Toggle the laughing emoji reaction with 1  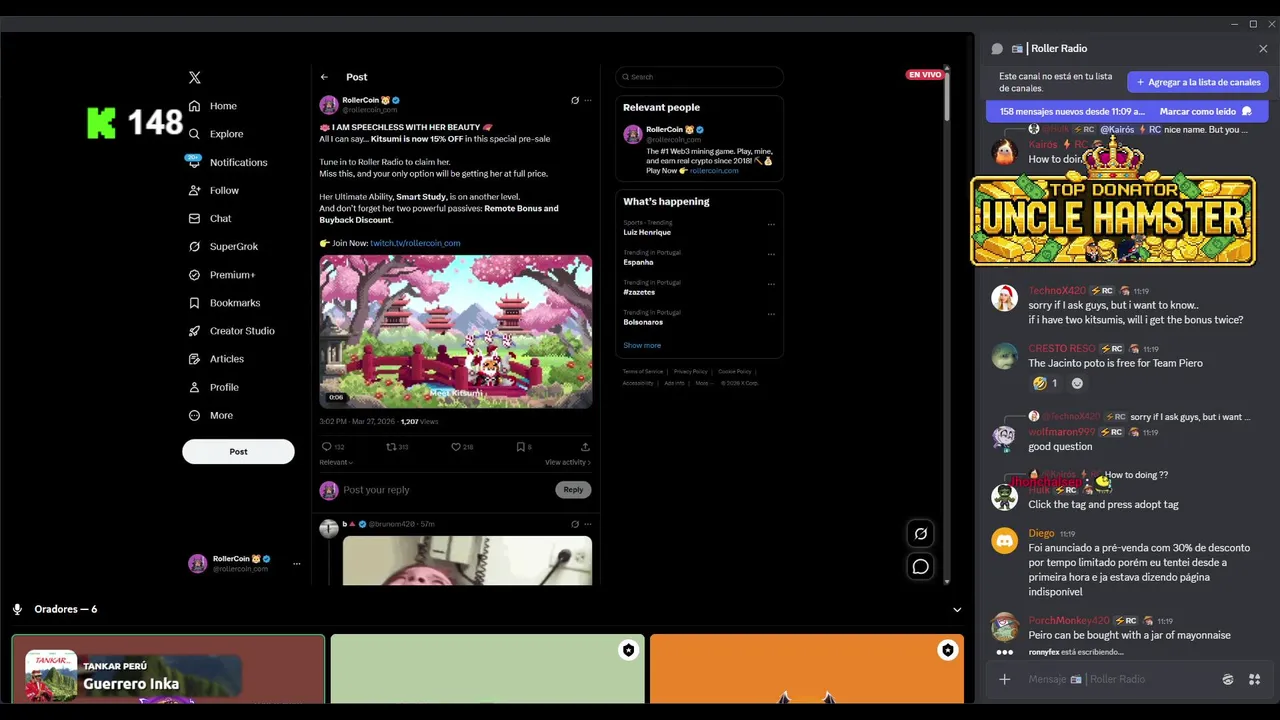pyautogui.click(x=1046, y=383)
